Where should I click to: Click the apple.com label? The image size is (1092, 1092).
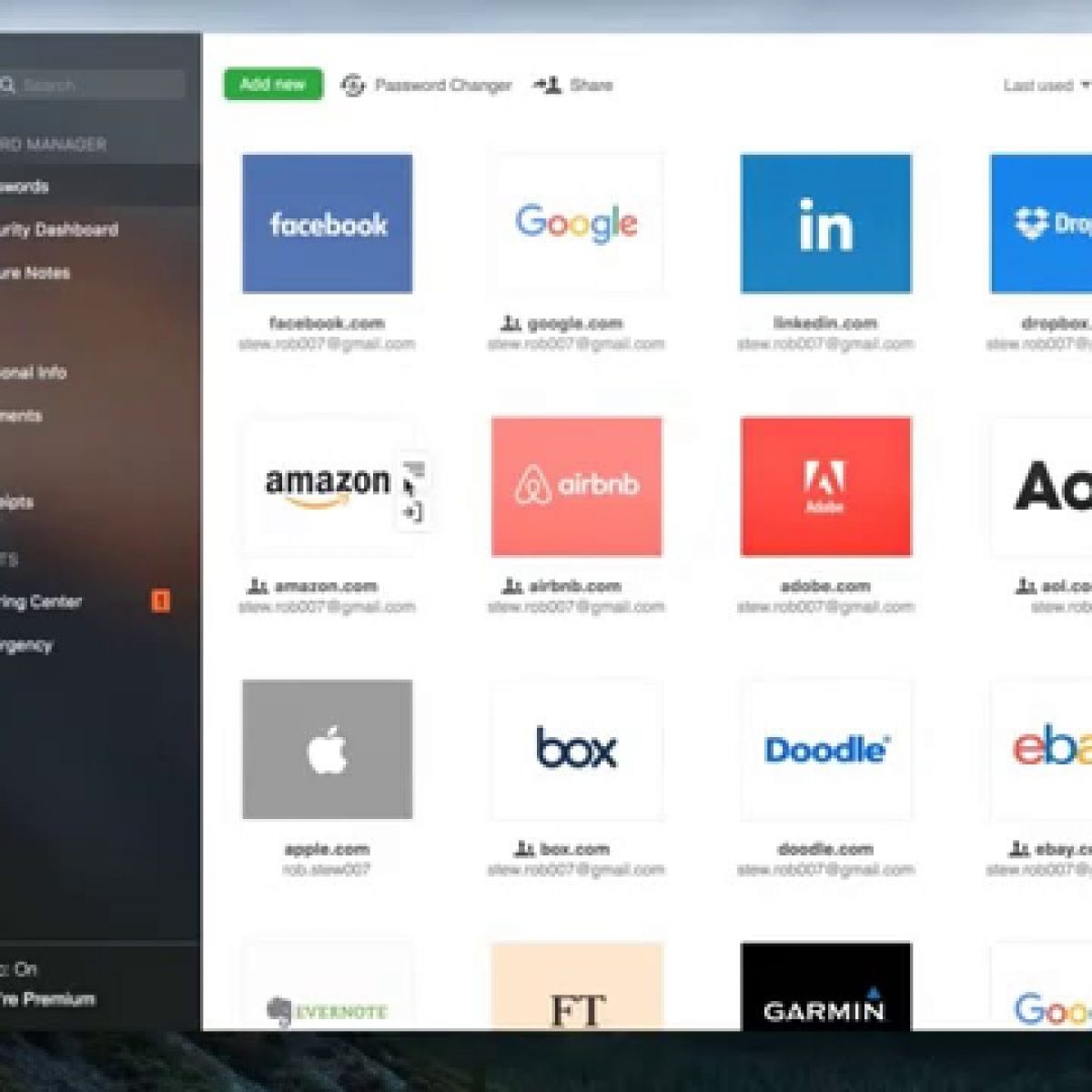pos(327,849)
